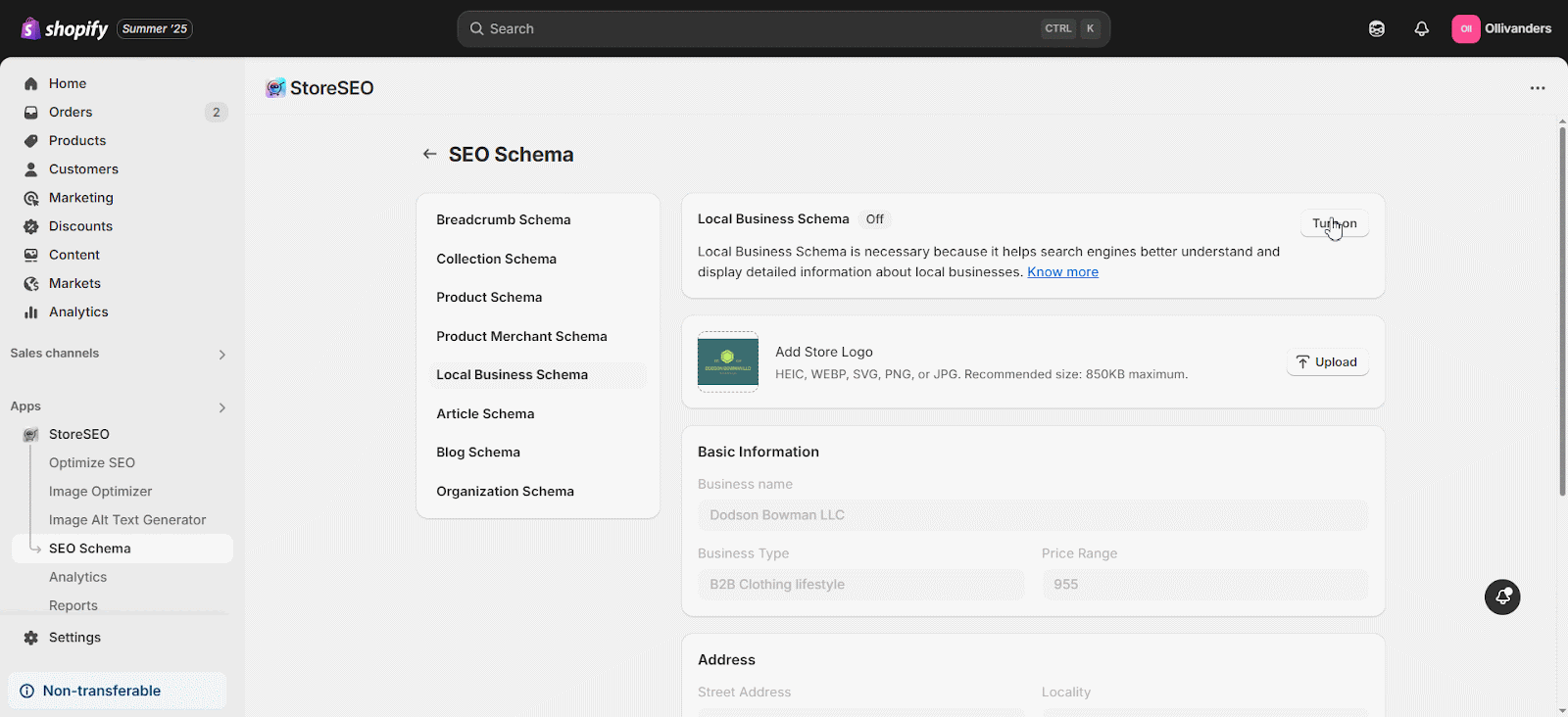Click the top-level Analytics bar chart icon
1568x717 pixels.
[31, 311]
